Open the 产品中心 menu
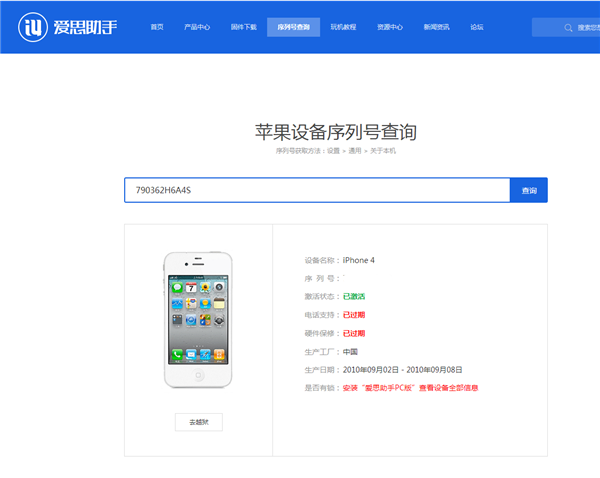 (197, 27)
